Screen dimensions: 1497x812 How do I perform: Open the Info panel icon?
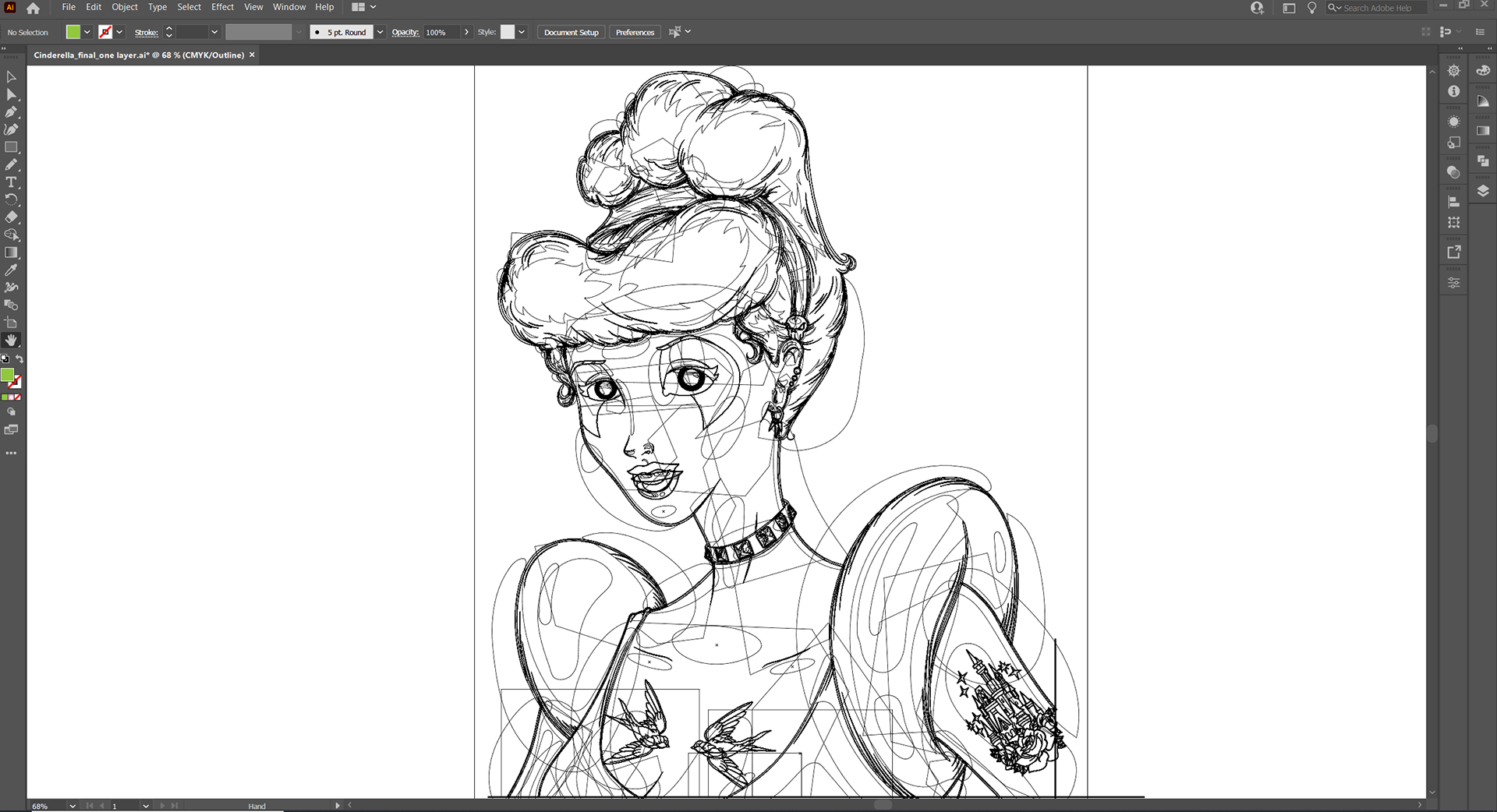coord(1453,91)
